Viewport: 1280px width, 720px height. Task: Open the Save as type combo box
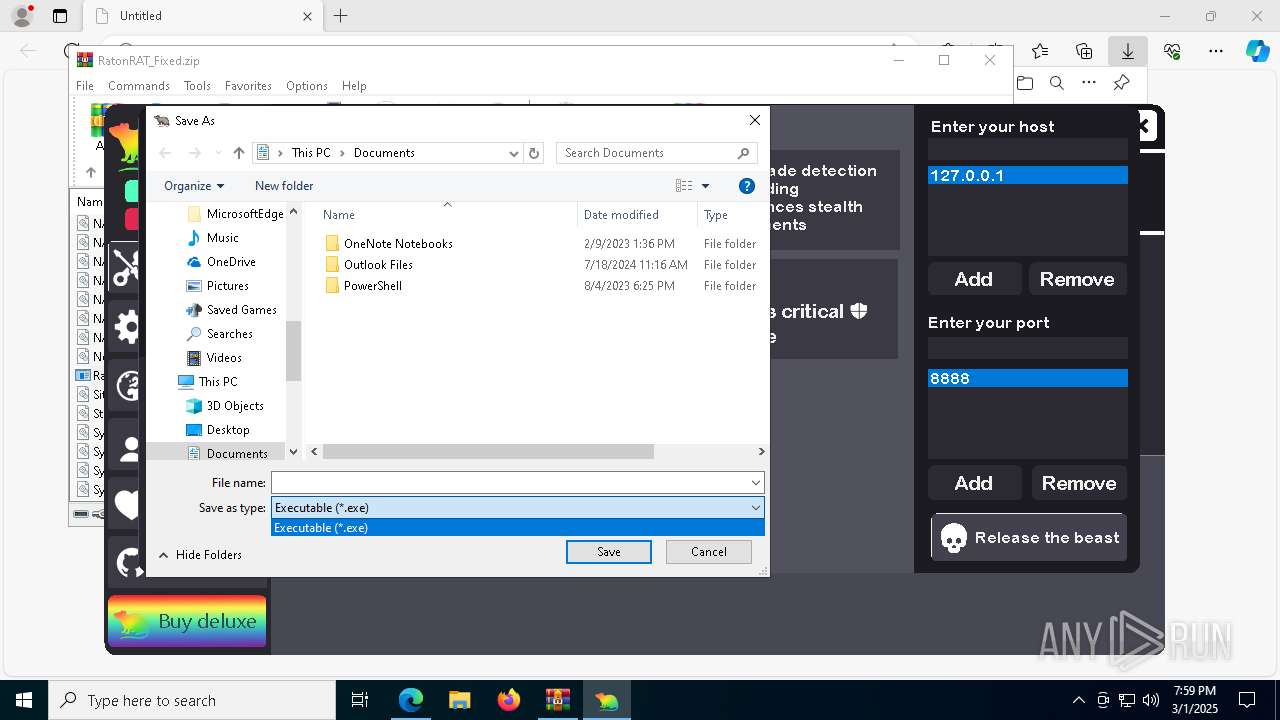pos(518,508)
